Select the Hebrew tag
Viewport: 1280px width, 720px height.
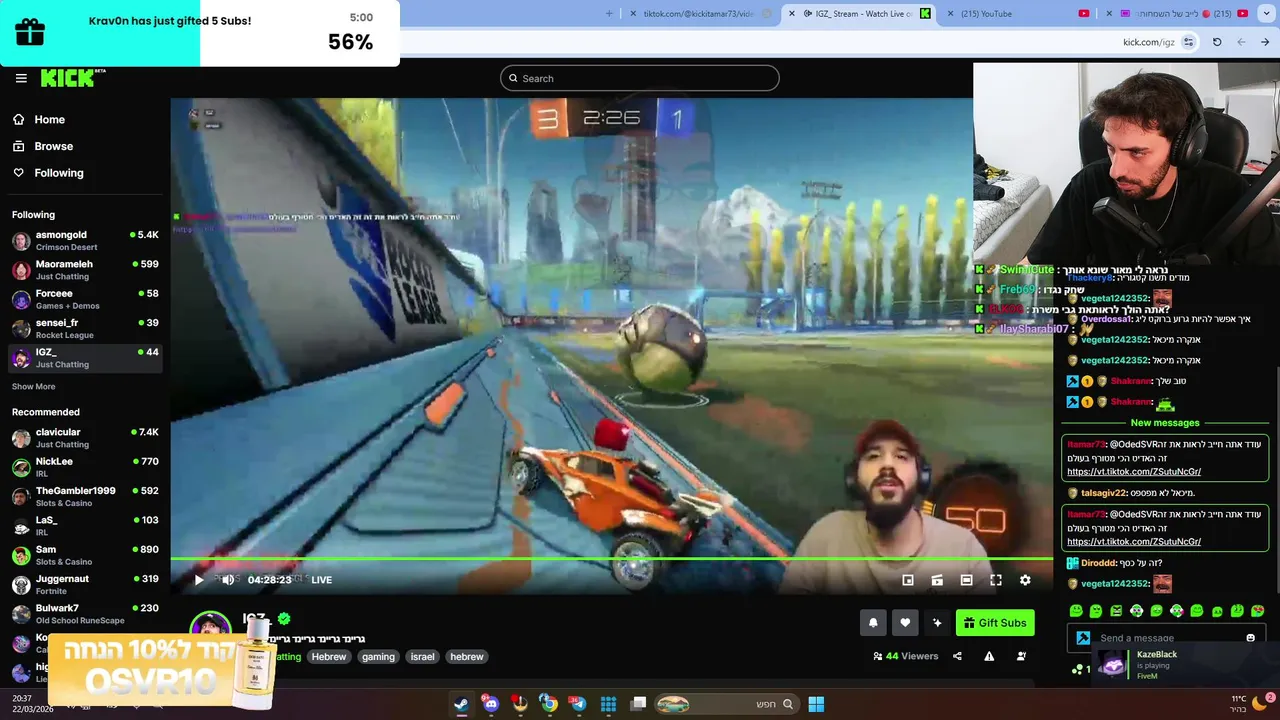(329, 657)
